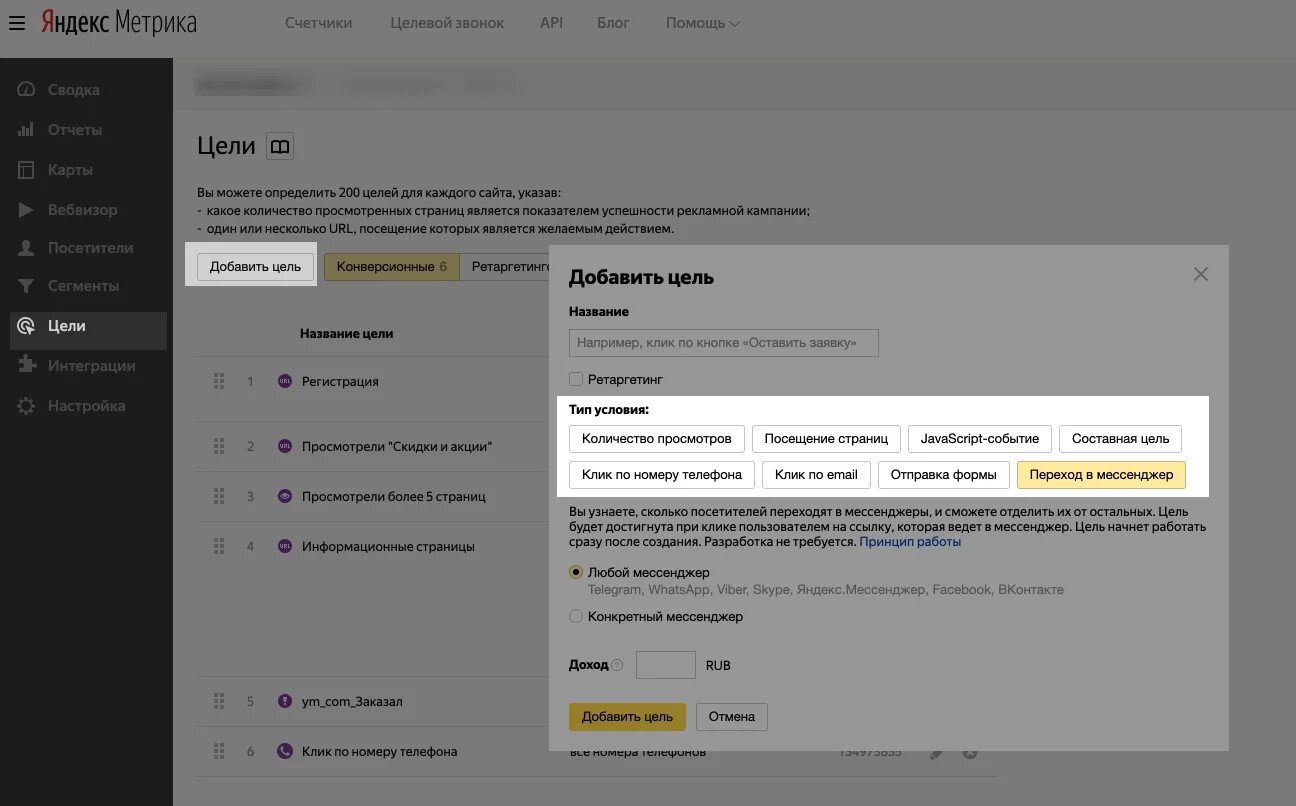
Task: Click URL type icon beside Регистрация
Action: point(284,381)
